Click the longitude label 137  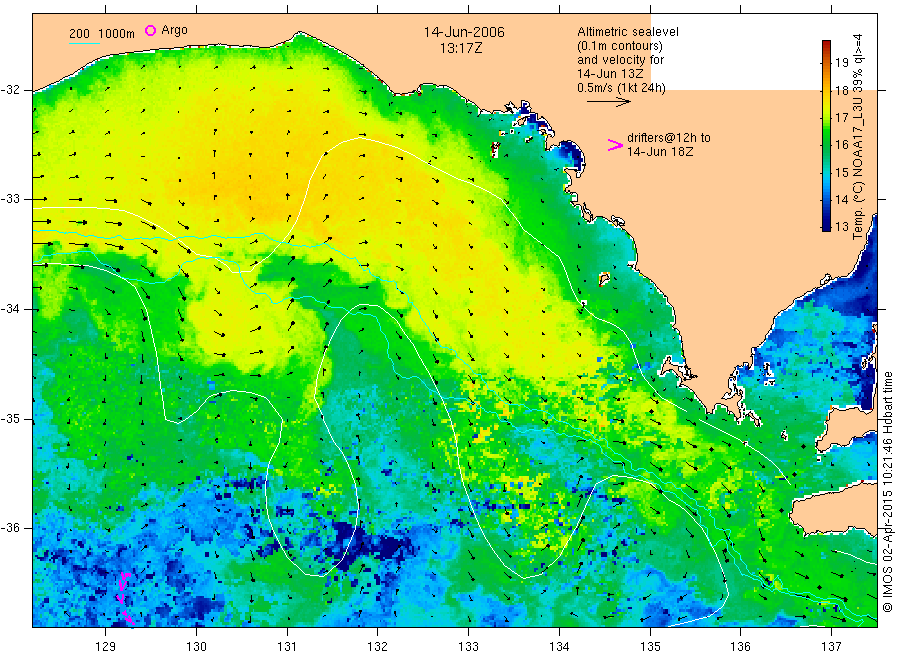[x=831, y=647]
